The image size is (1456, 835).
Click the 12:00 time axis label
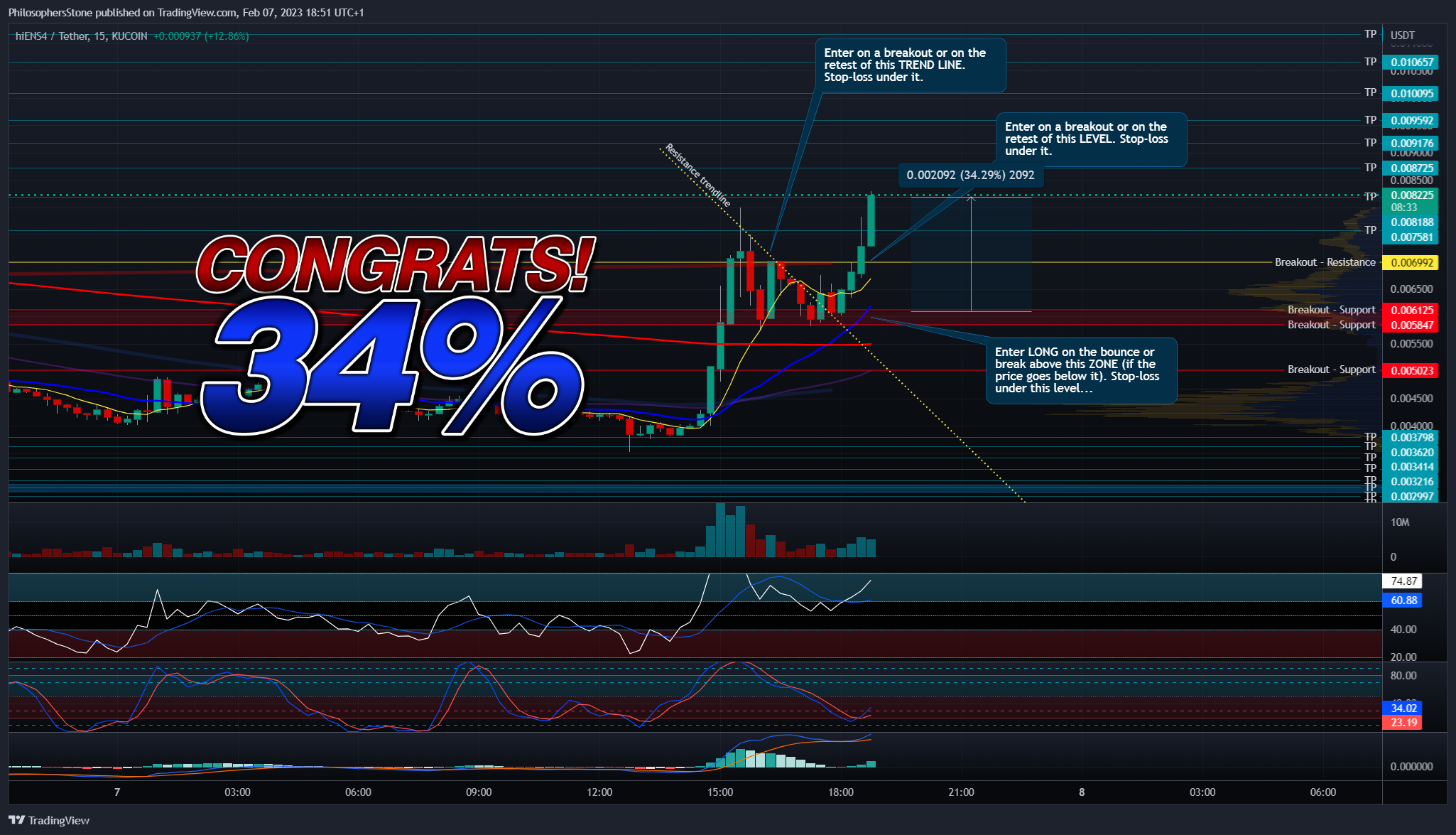pyautogui.click(x=599, y=792)
